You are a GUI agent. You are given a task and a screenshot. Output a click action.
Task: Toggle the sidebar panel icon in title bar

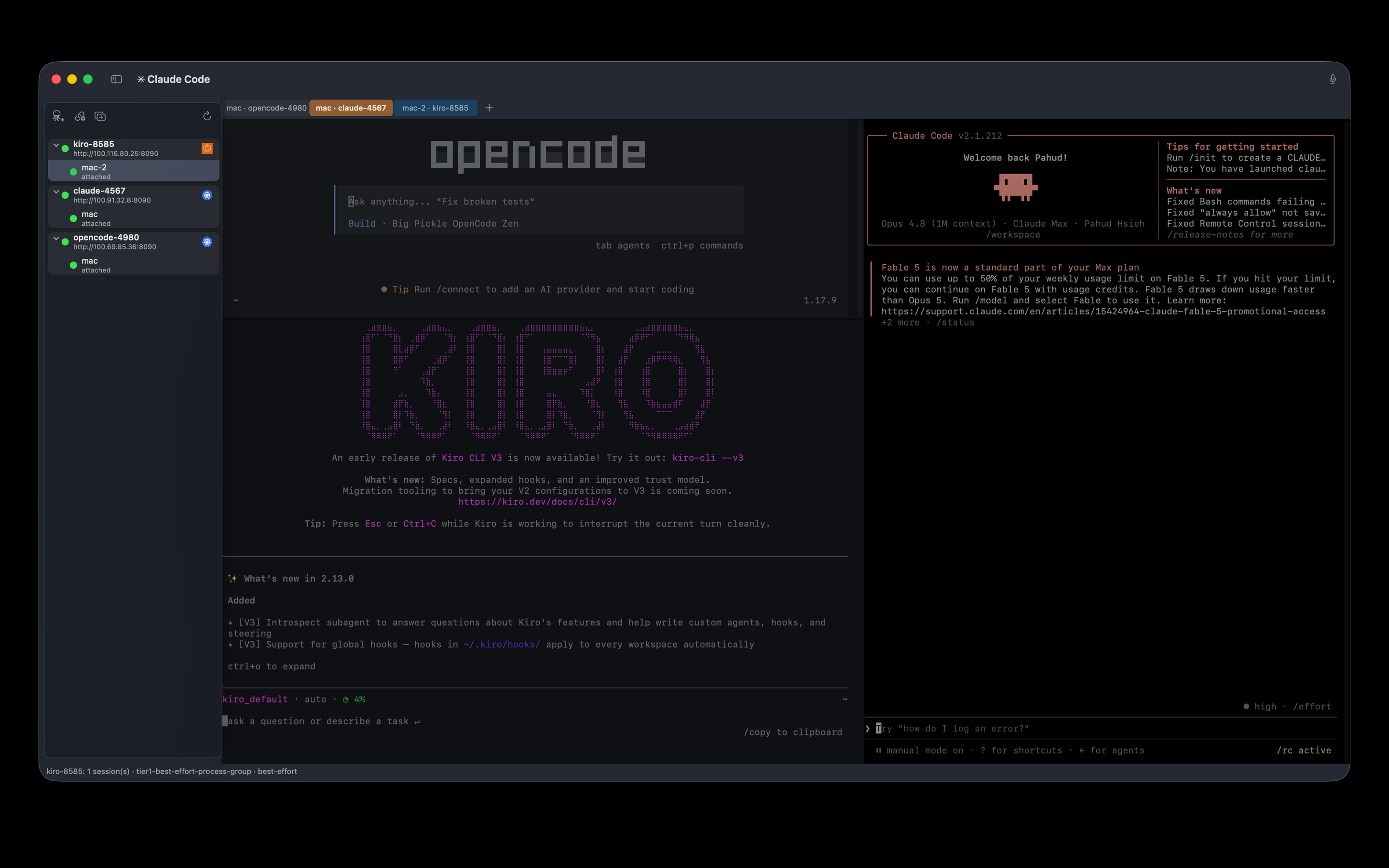[117, 79]
